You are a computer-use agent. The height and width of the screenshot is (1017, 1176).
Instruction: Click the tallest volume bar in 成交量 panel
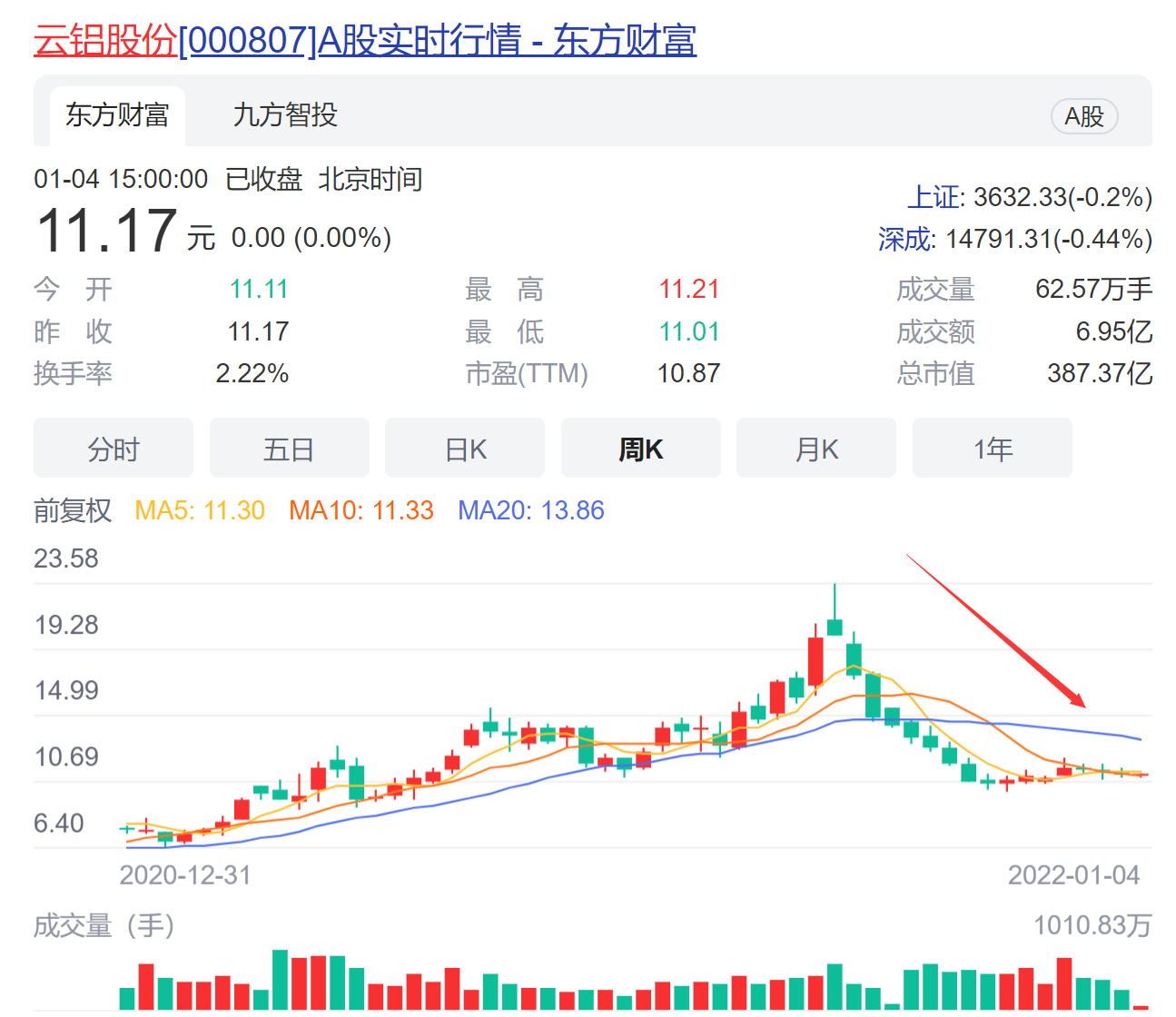tap(282, 981)
